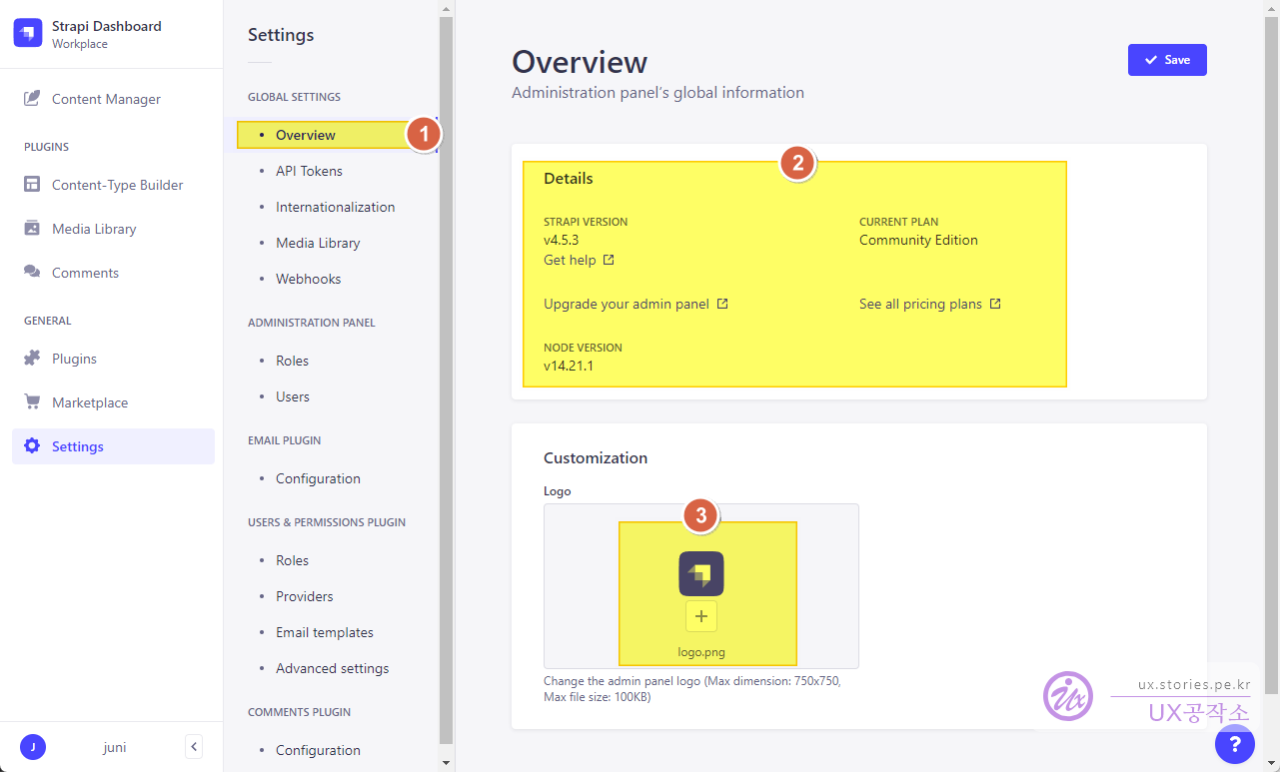
Task: Click the Content-Type Builder layout icon
Action: [32, 185]
